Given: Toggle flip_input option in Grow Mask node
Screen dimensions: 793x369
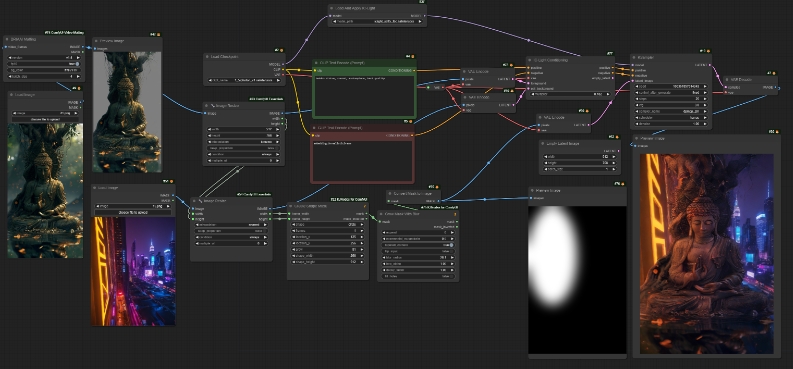Looking at the screenshot, I should pos(418,251).
